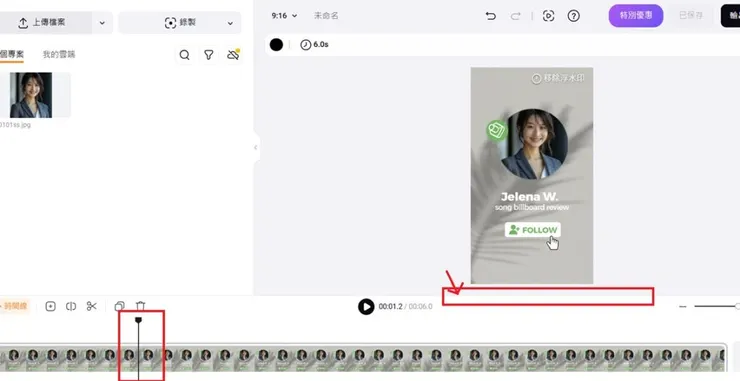
Task: Click the trash delete icon
Action: point(141,306)
